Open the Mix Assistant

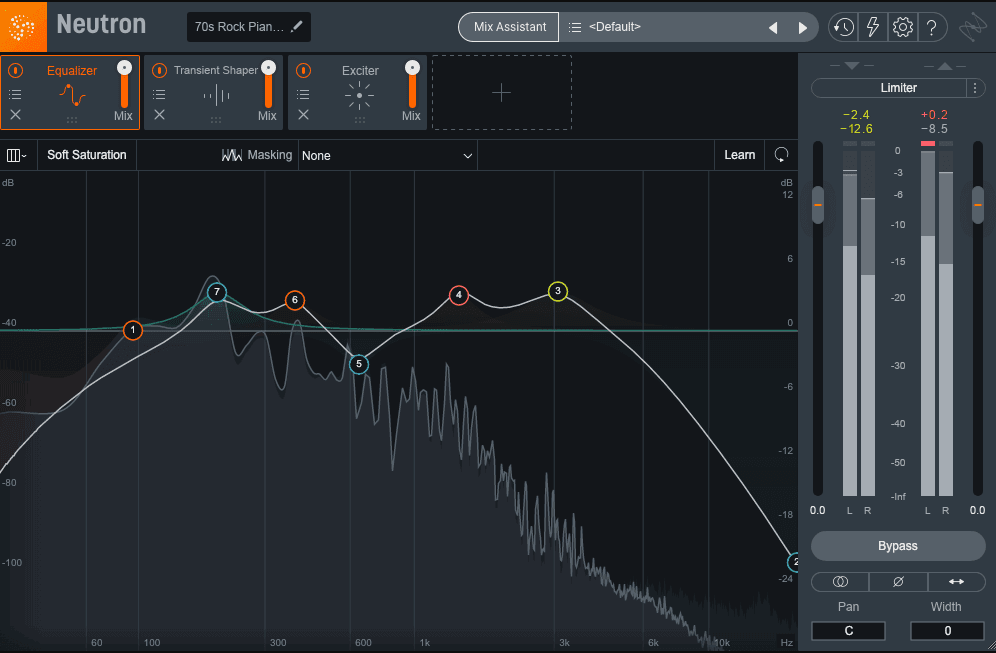click(509, 27)
